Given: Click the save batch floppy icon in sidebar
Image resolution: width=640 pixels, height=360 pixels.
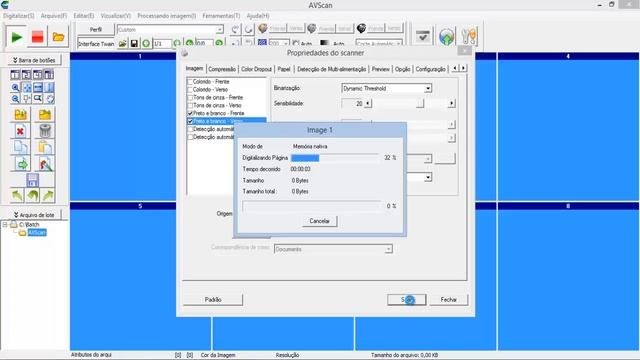Looking at the screenshot, I should [33, 180].
